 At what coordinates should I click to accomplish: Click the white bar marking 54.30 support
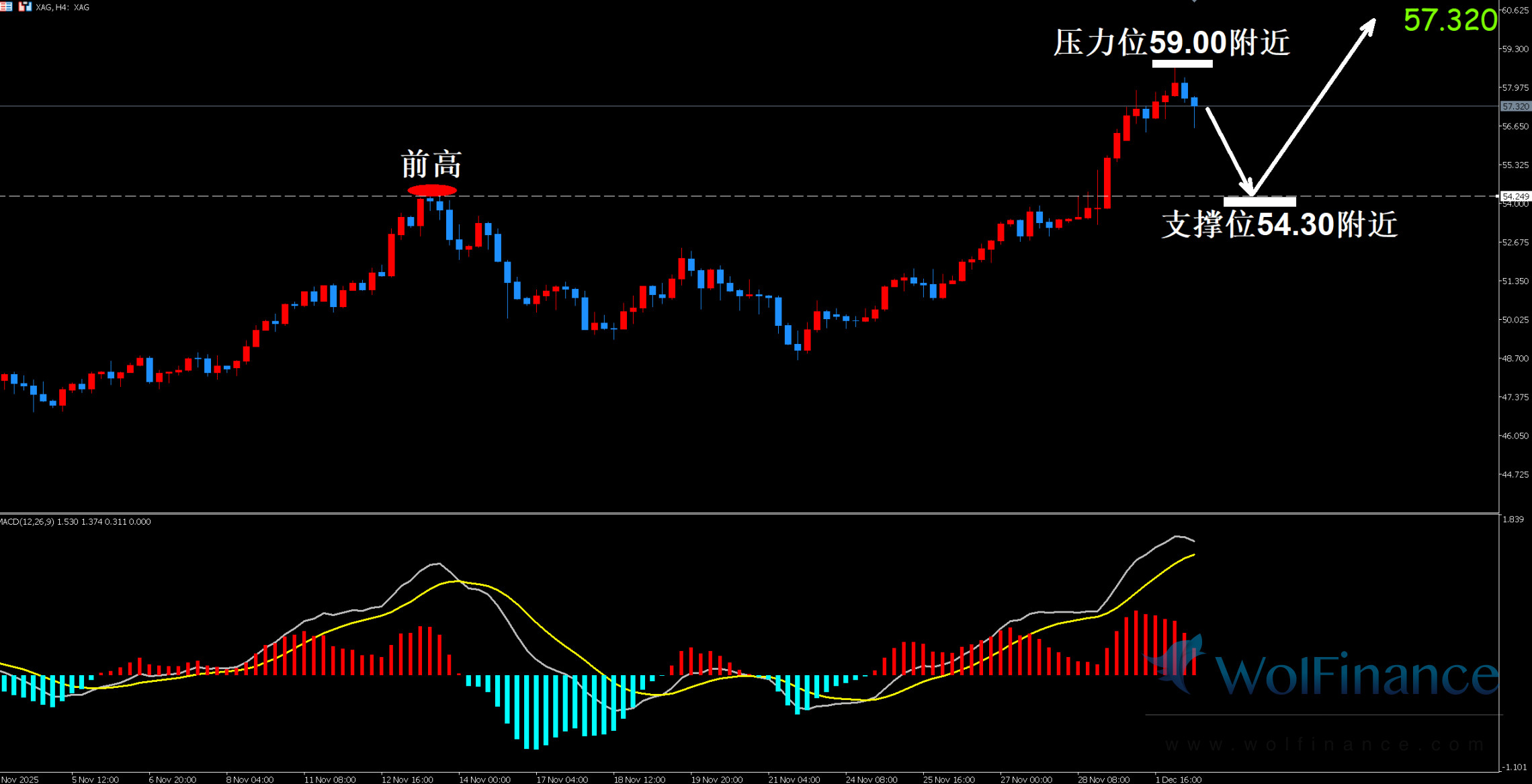pos(1259,201)
